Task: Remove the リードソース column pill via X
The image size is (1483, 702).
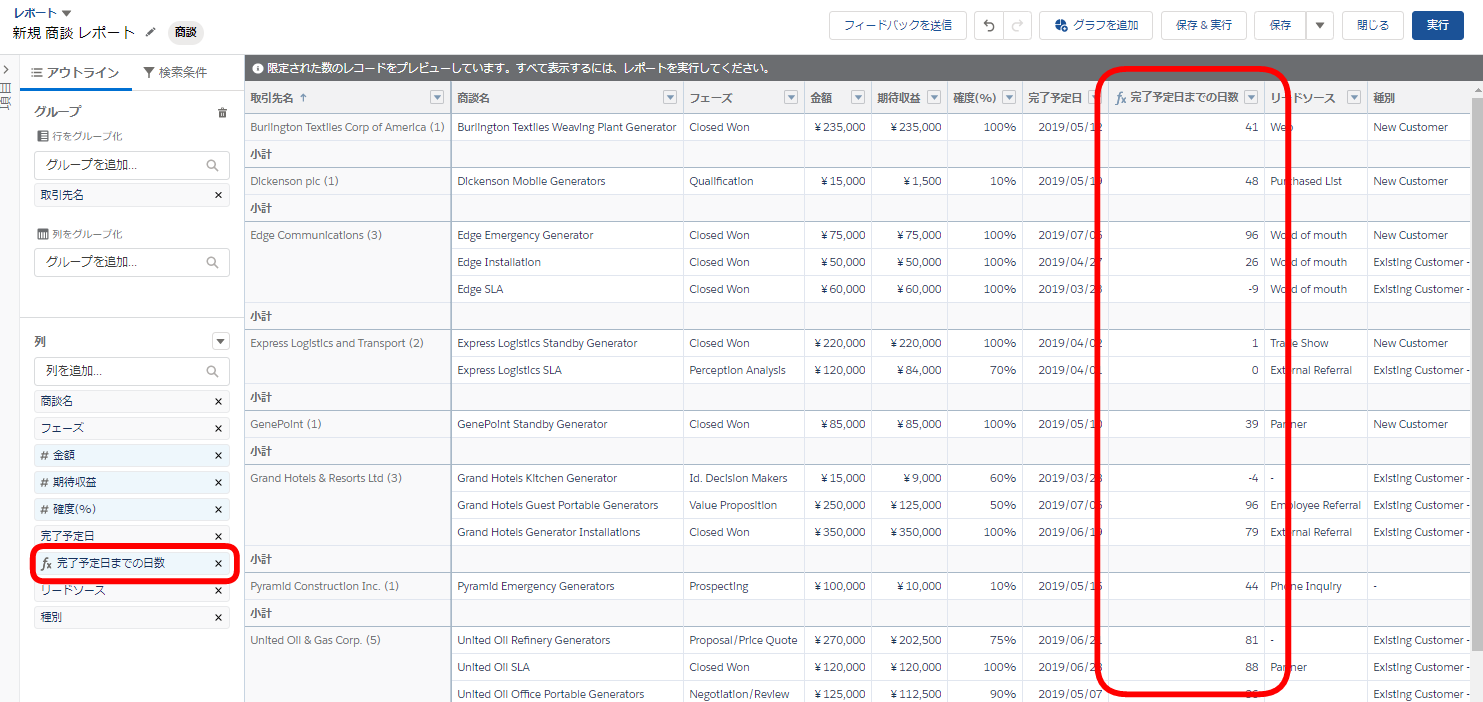Action: (x=218, y=590)
